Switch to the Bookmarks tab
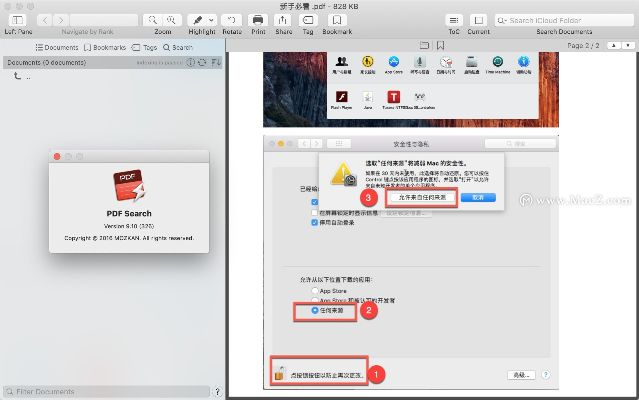Image resolution: width=639 pixels, height=400 pixels. [105, 47]
